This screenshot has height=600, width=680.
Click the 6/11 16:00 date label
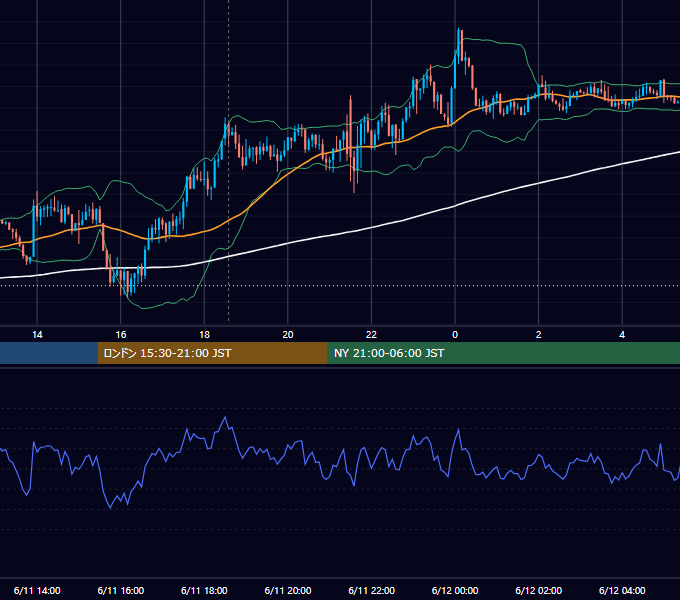(121, 590)
